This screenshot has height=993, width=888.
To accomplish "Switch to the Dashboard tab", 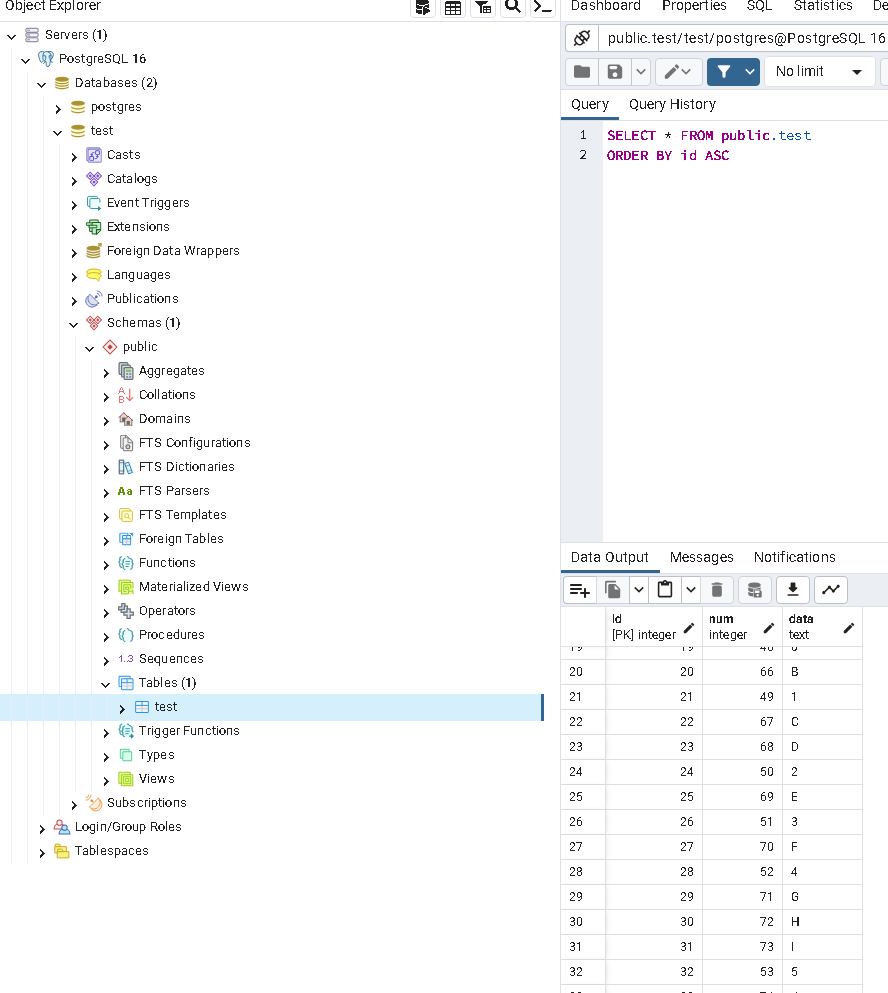I will (x=606, y=6).
